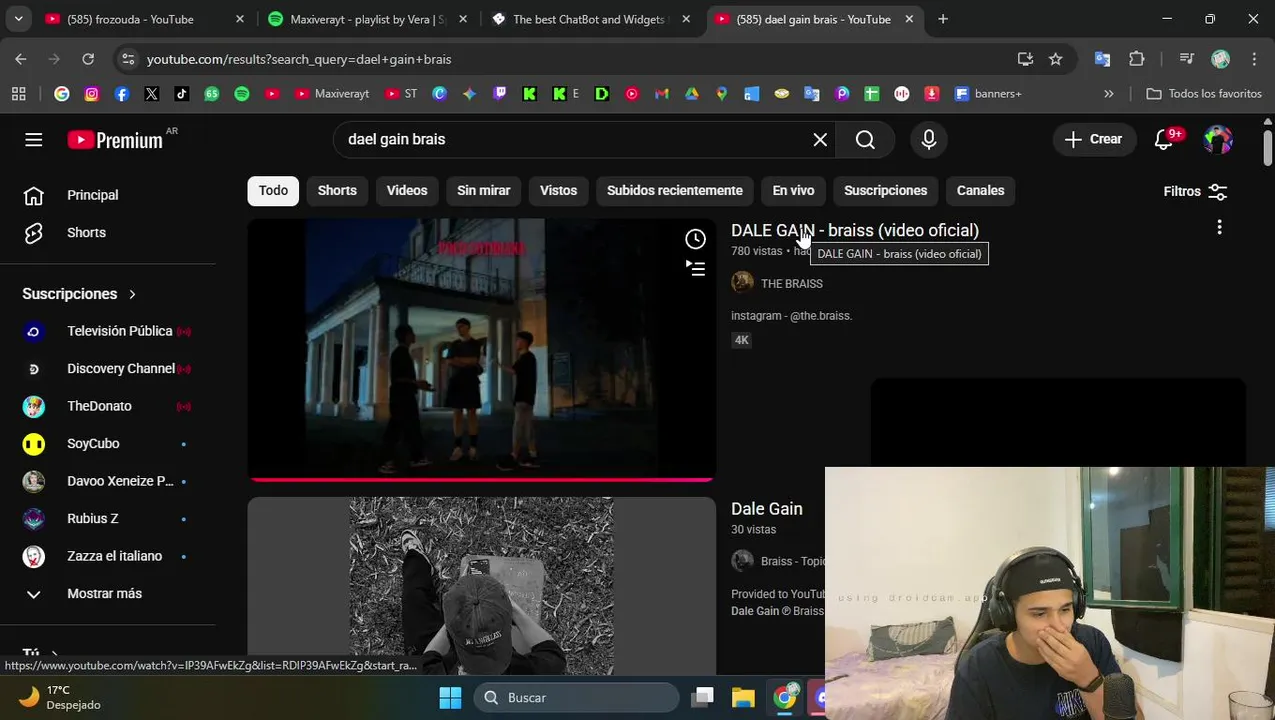Open the Instagram bookmark

point(92,94)
